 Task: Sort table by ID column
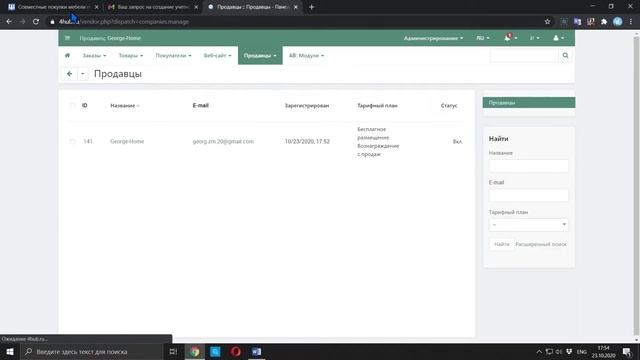[x=84, y=105]
